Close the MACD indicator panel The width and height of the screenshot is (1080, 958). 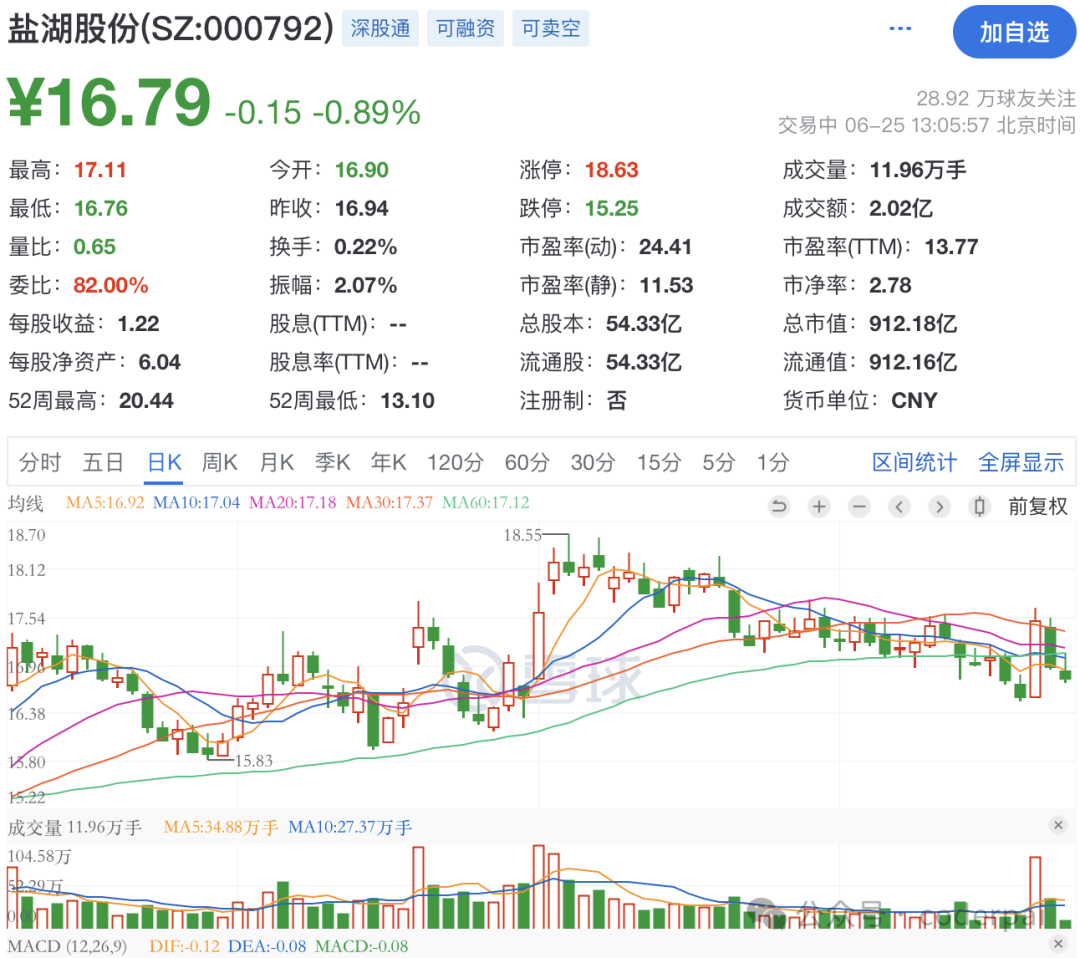pyautogui.click(x=1058, y=944)
